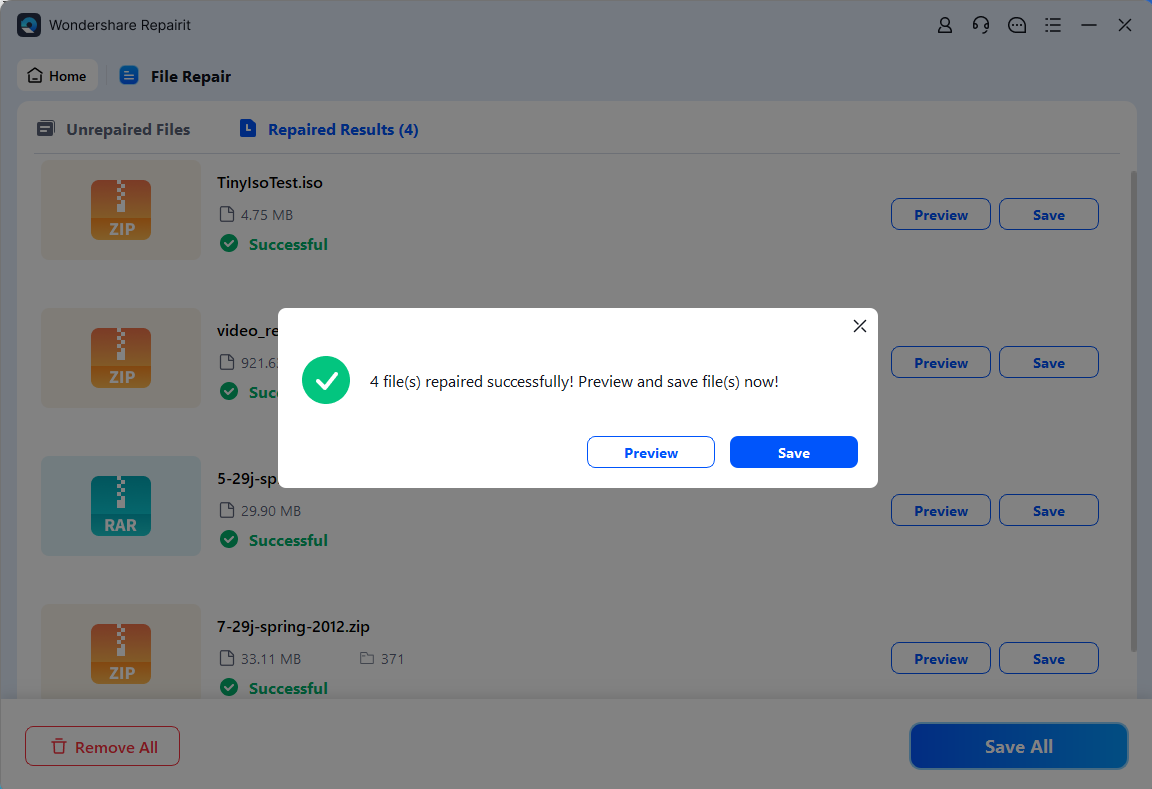Click the Save All button

[1019, 746]
